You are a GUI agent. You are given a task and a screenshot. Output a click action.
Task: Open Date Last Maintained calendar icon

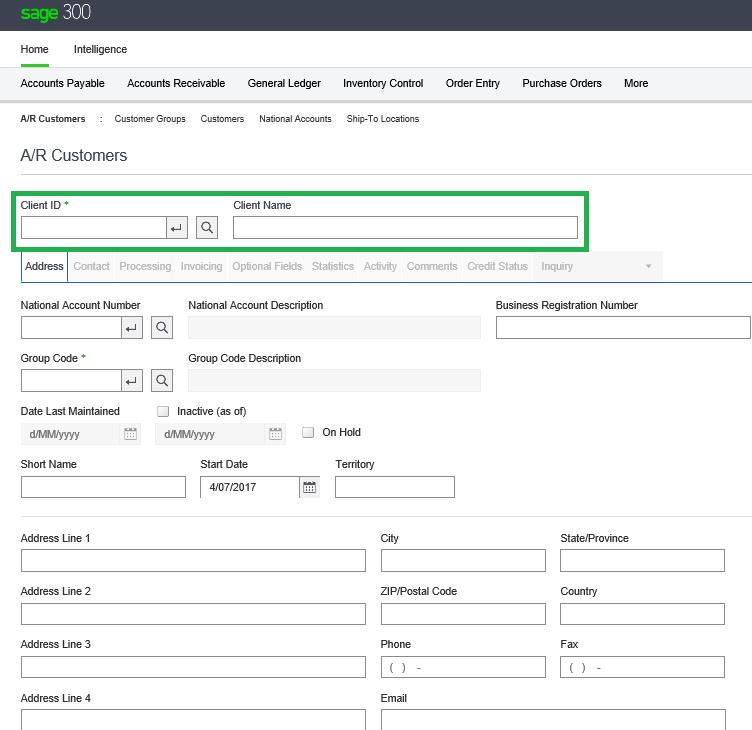point(130,434)
